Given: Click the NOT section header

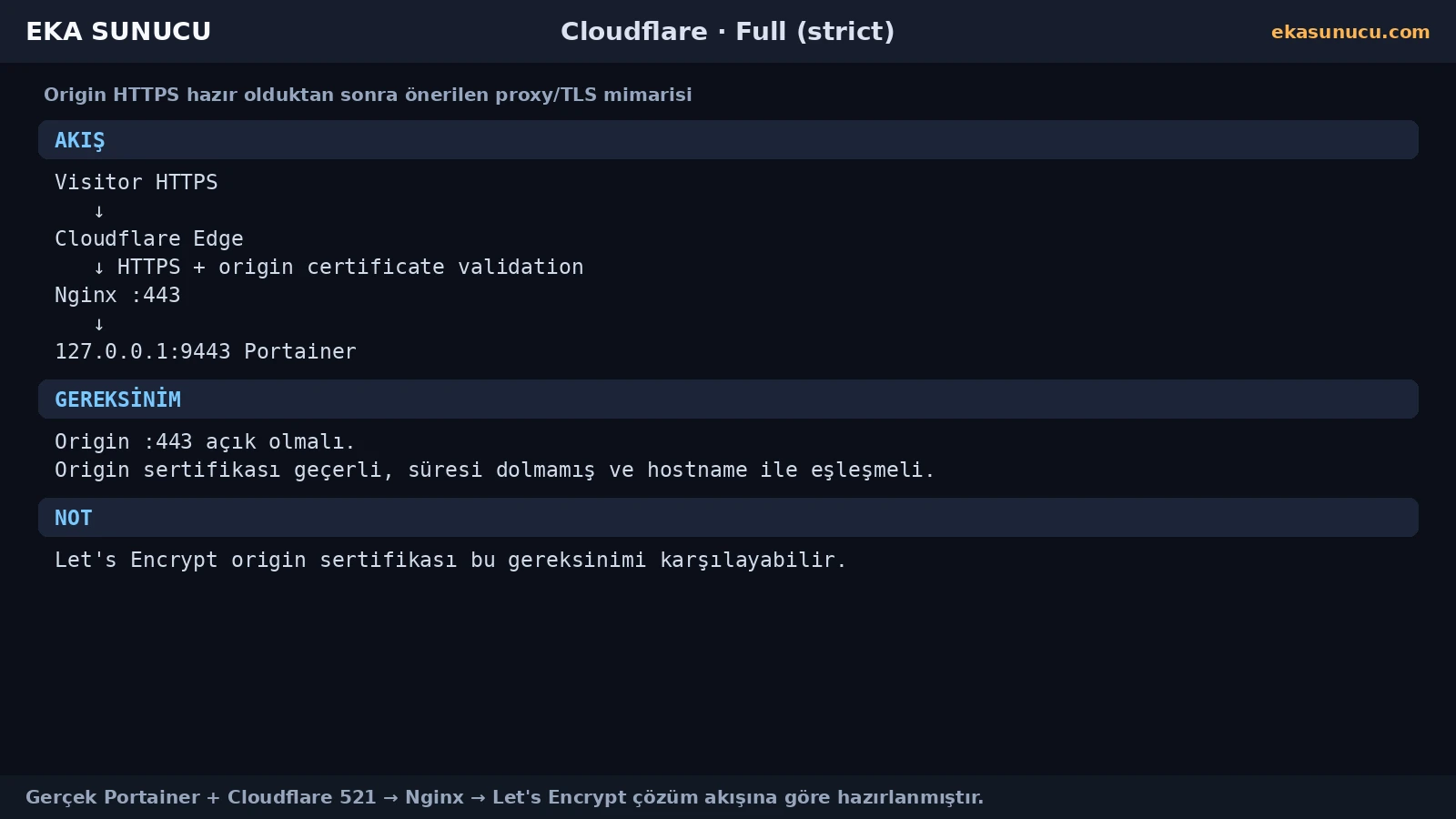Looking at the screenshot, I should [x=728, y=518].
